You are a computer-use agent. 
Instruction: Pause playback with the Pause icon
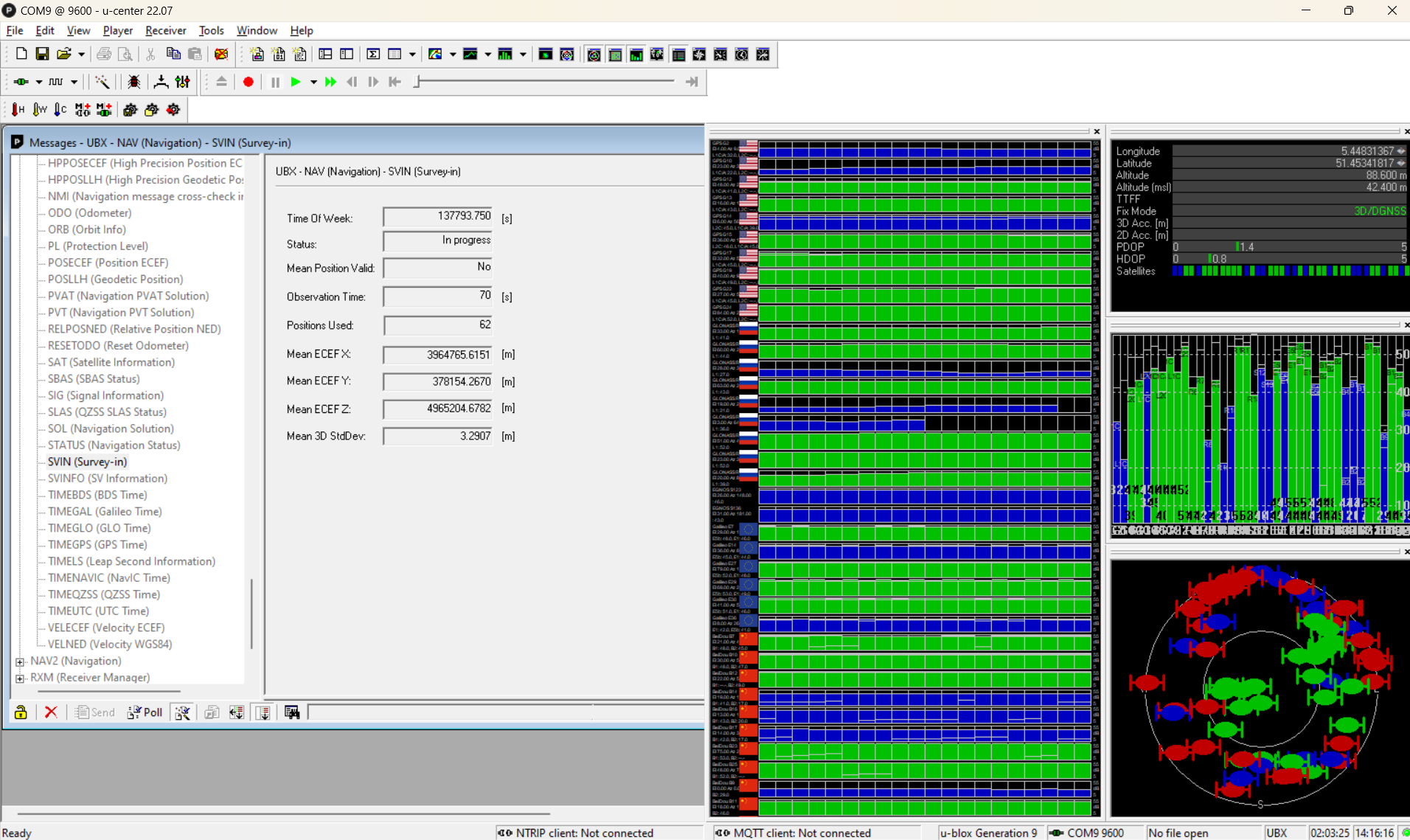tap(274, 82)
